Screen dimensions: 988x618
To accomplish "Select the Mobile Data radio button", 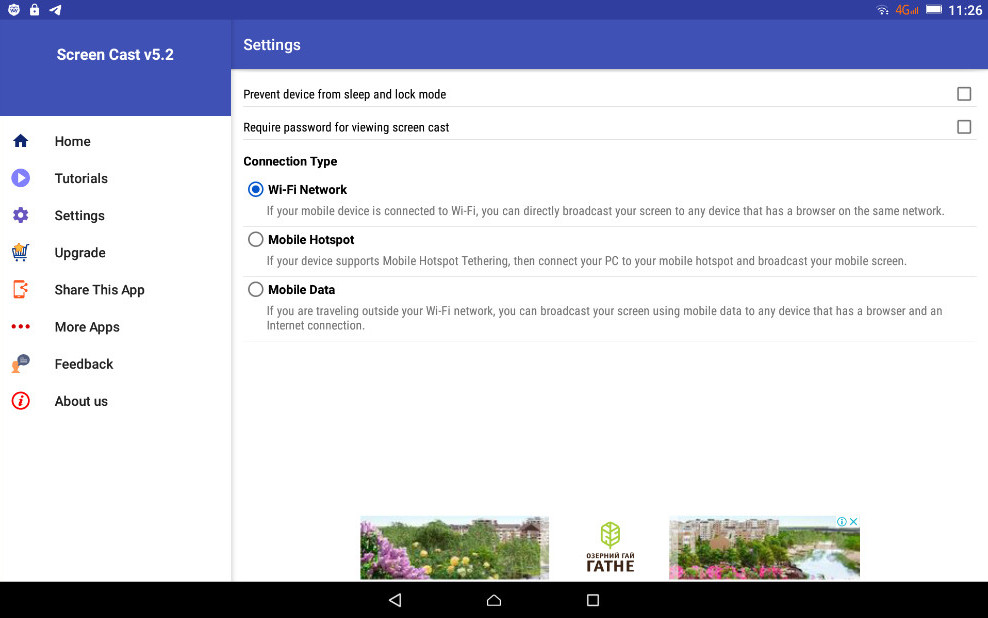I will (x=255, y=289).
